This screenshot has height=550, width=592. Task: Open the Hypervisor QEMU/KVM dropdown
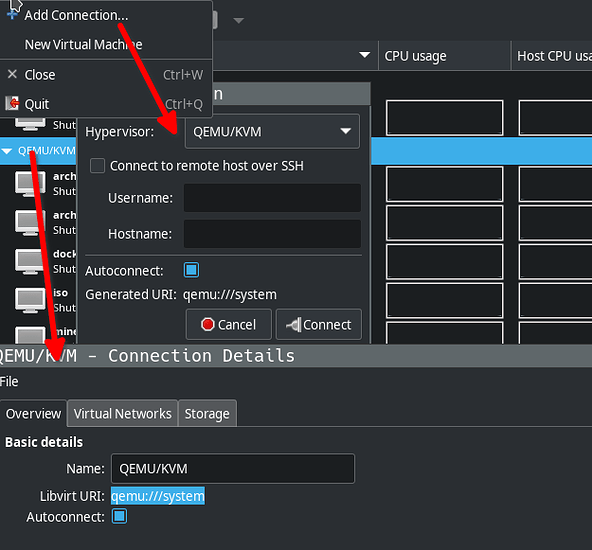pos(272,131)
